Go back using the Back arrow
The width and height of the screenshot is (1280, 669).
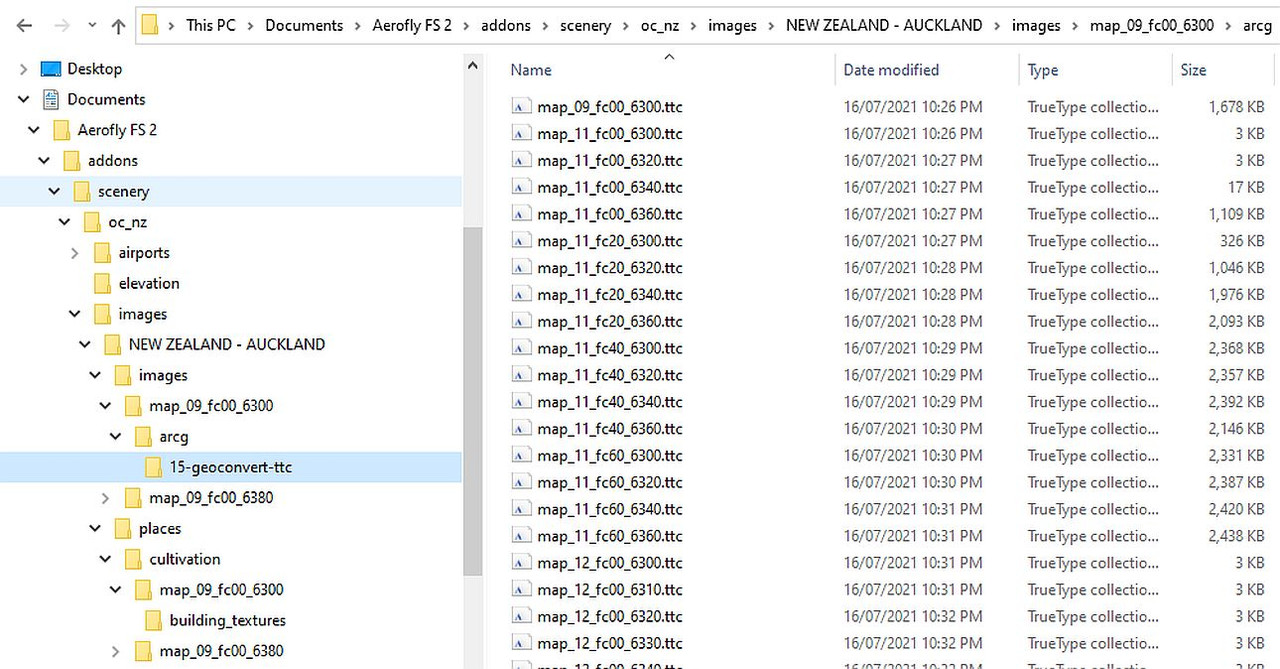(24, 26)
